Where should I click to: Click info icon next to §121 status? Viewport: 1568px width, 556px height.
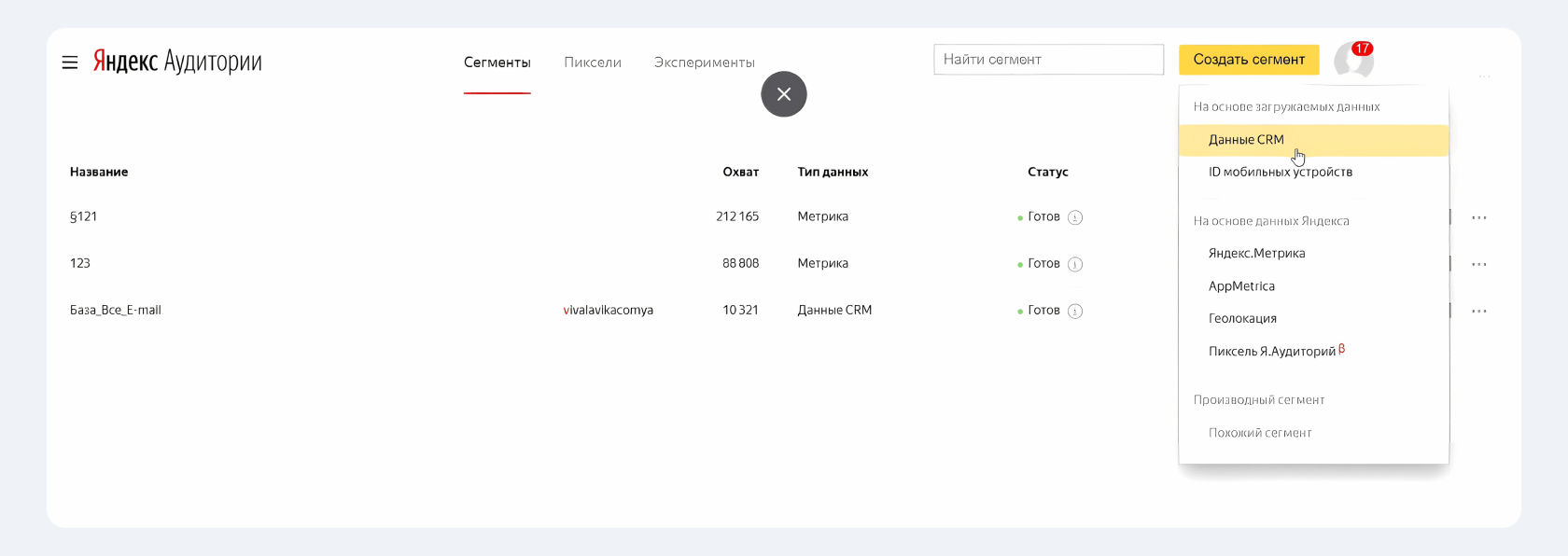coord(1075,217)
